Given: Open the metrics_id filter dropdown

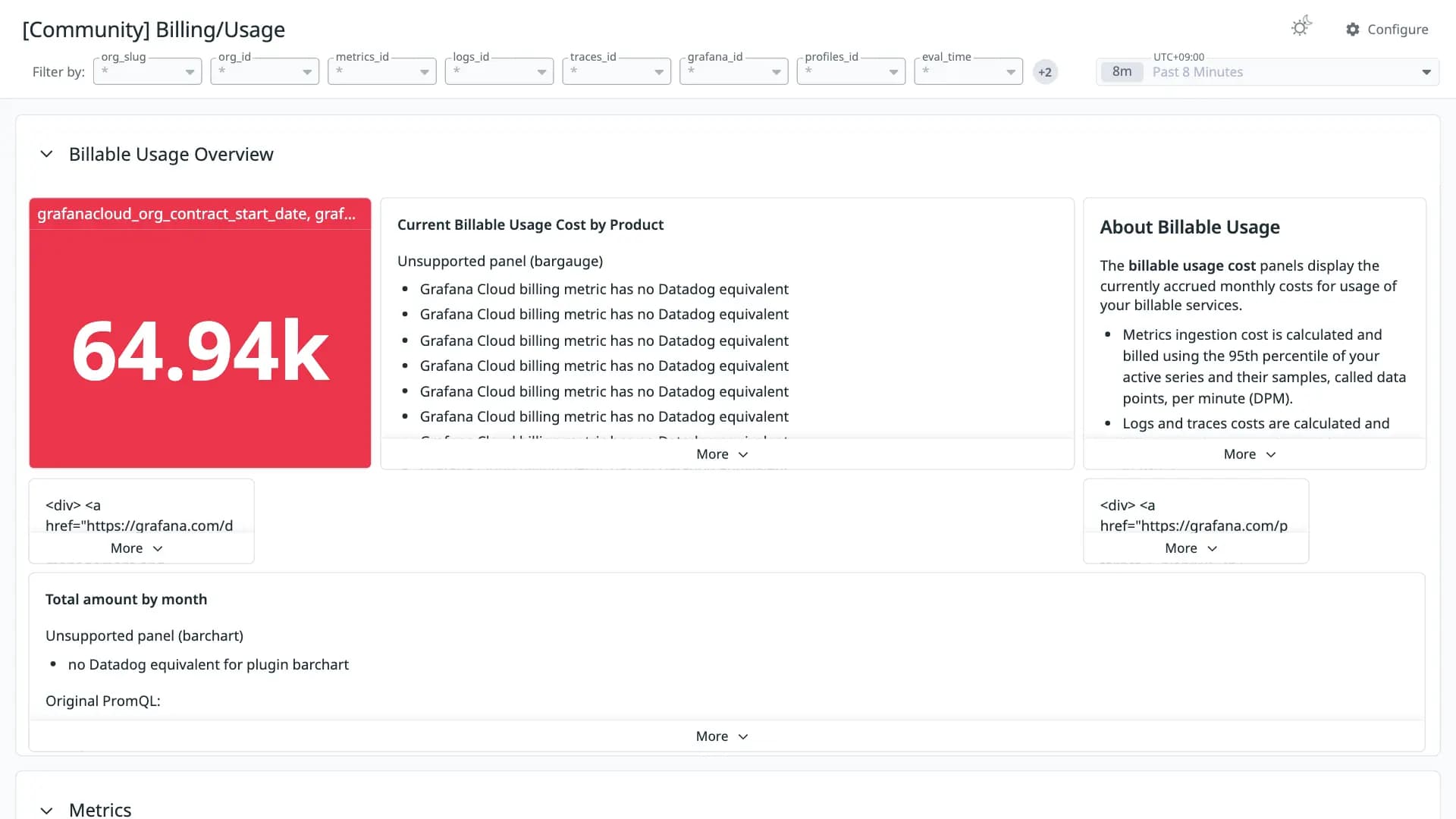Looking at the screenshot, I should click(382, 71).
